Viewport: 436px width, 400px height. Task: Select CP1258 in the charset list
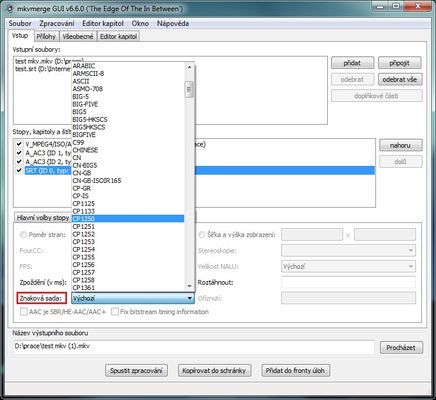coord(128,280)
